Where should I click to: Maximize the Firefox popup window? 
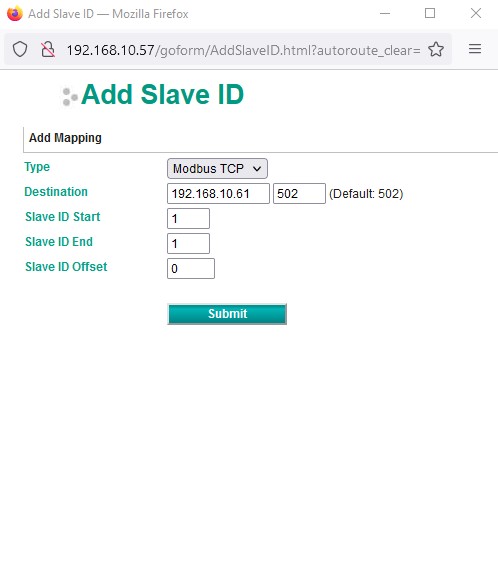click(x=430, y=13)
